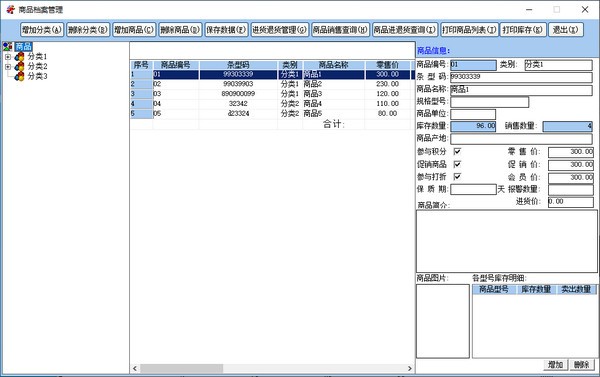
Task: Click the horizontal scrollbar thumb under product table
Action: (x=181, y=368)
